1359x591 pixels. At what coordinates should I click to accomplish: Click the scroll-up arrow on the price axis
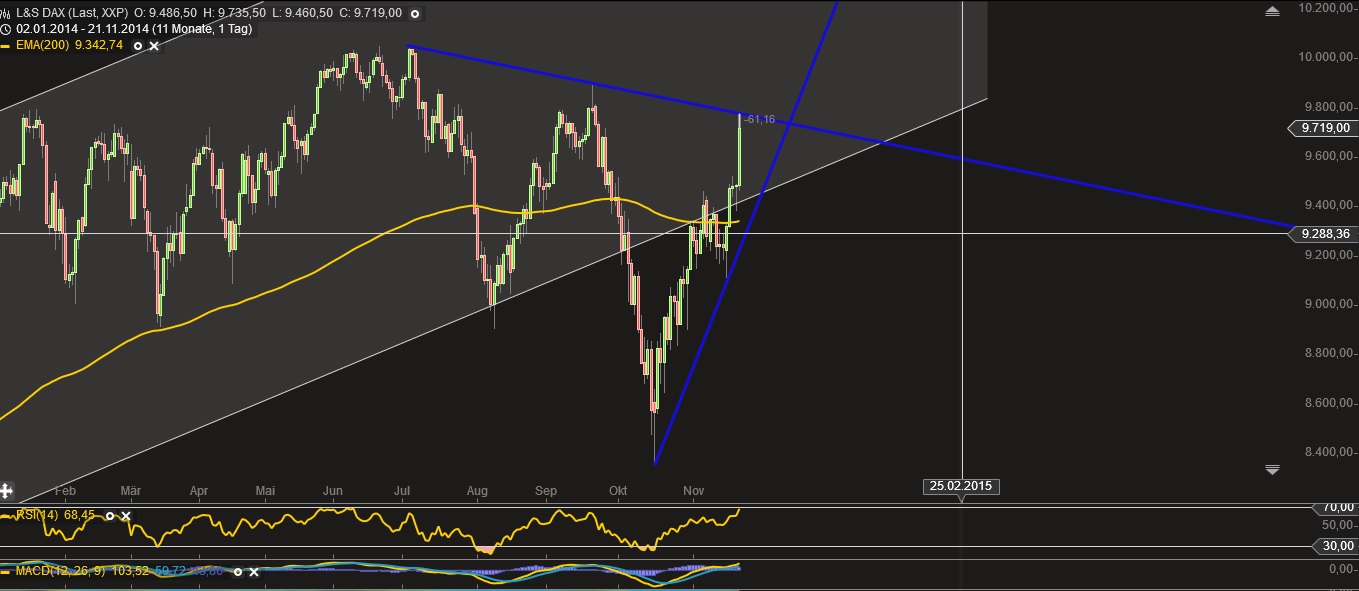(1271, 9)
